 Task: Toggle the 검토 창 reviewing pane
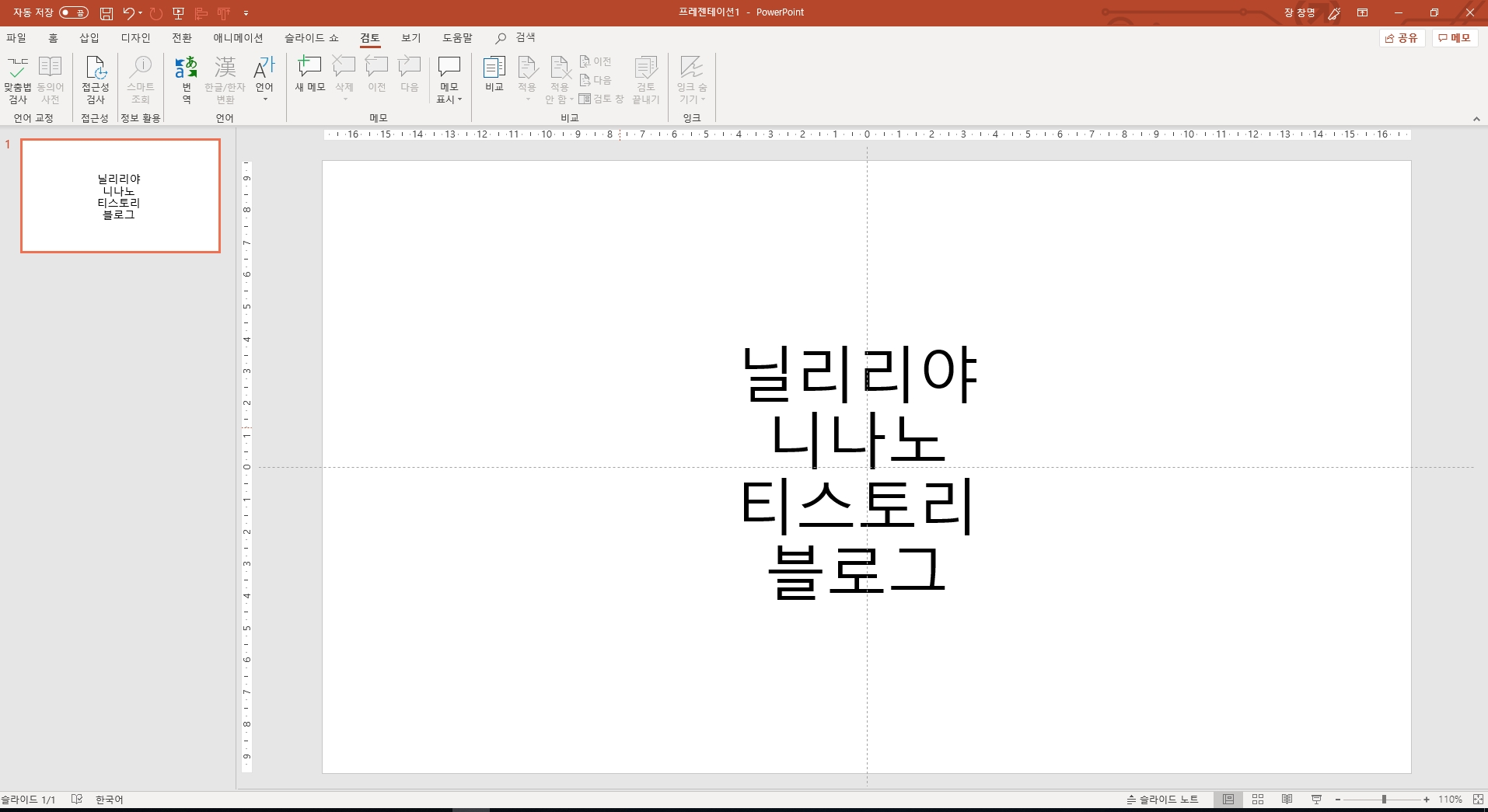coord(602,99)
